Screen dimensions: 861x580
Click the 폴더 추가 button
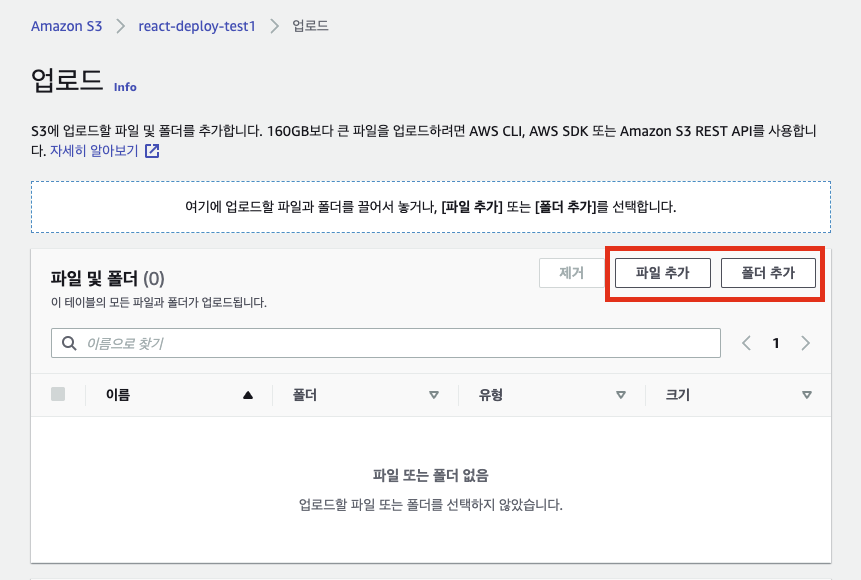768,273
